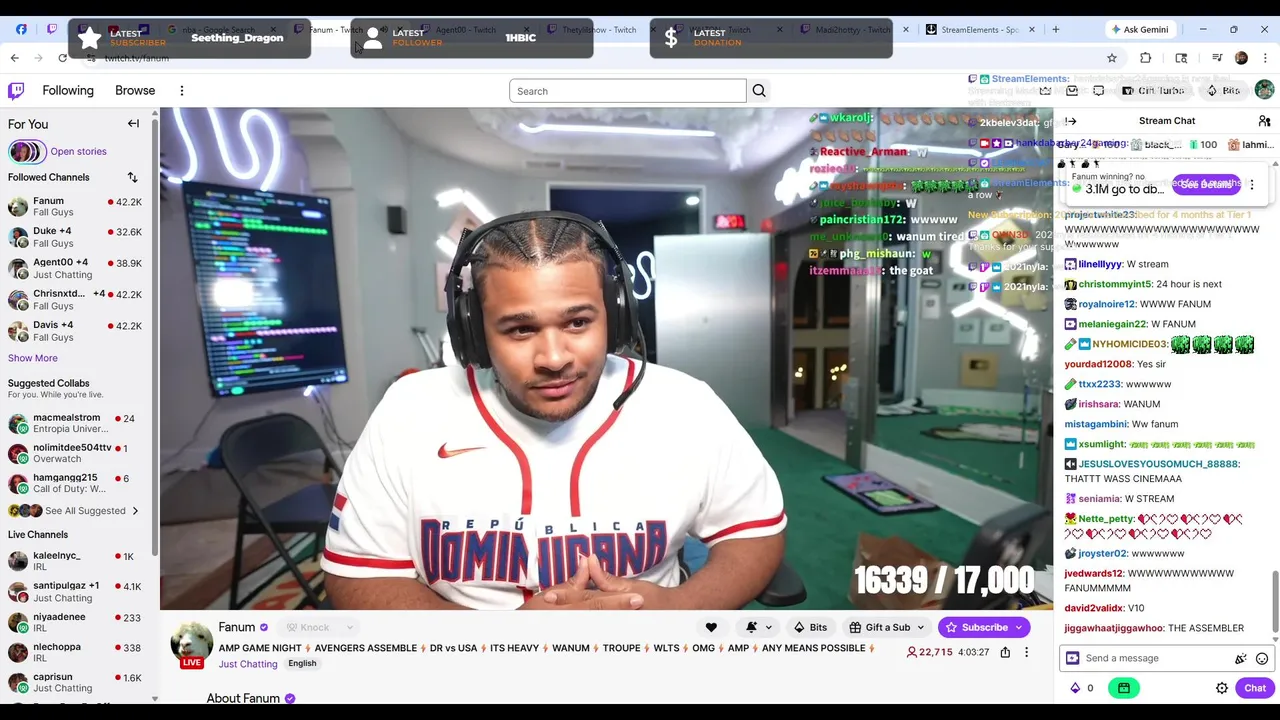Open the notifications inbox icon
Image resolution: width=1280 pixels, height=720 pixels.
[x=1072, y=91]
